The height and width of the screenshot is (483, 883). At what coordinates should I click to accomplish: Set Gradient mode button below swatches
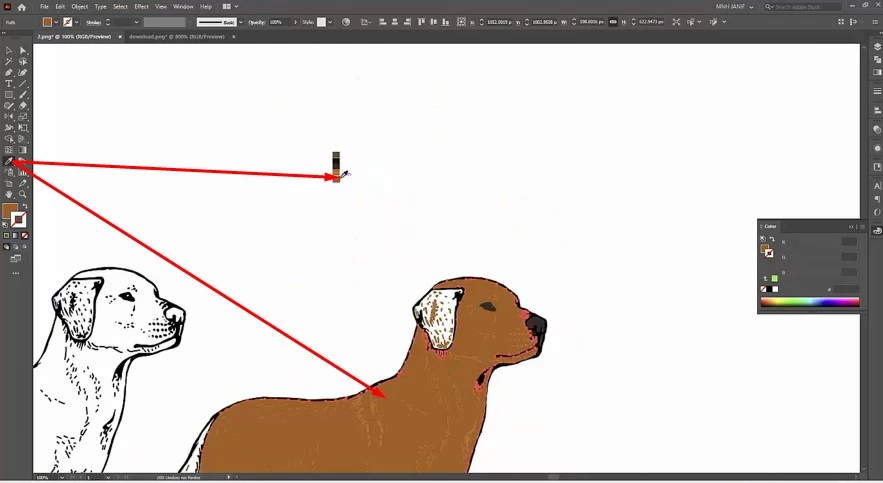point(15,235)
